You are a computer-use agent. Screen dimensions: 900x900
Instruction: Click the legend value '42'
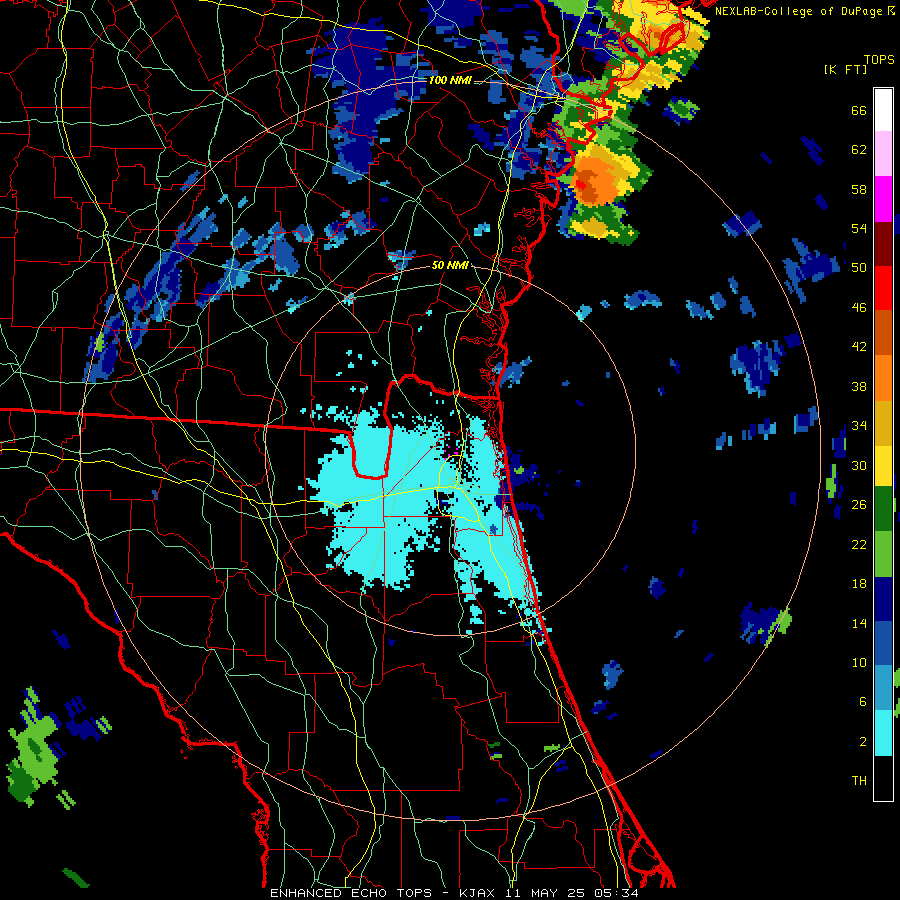click(x=859, y=347)
